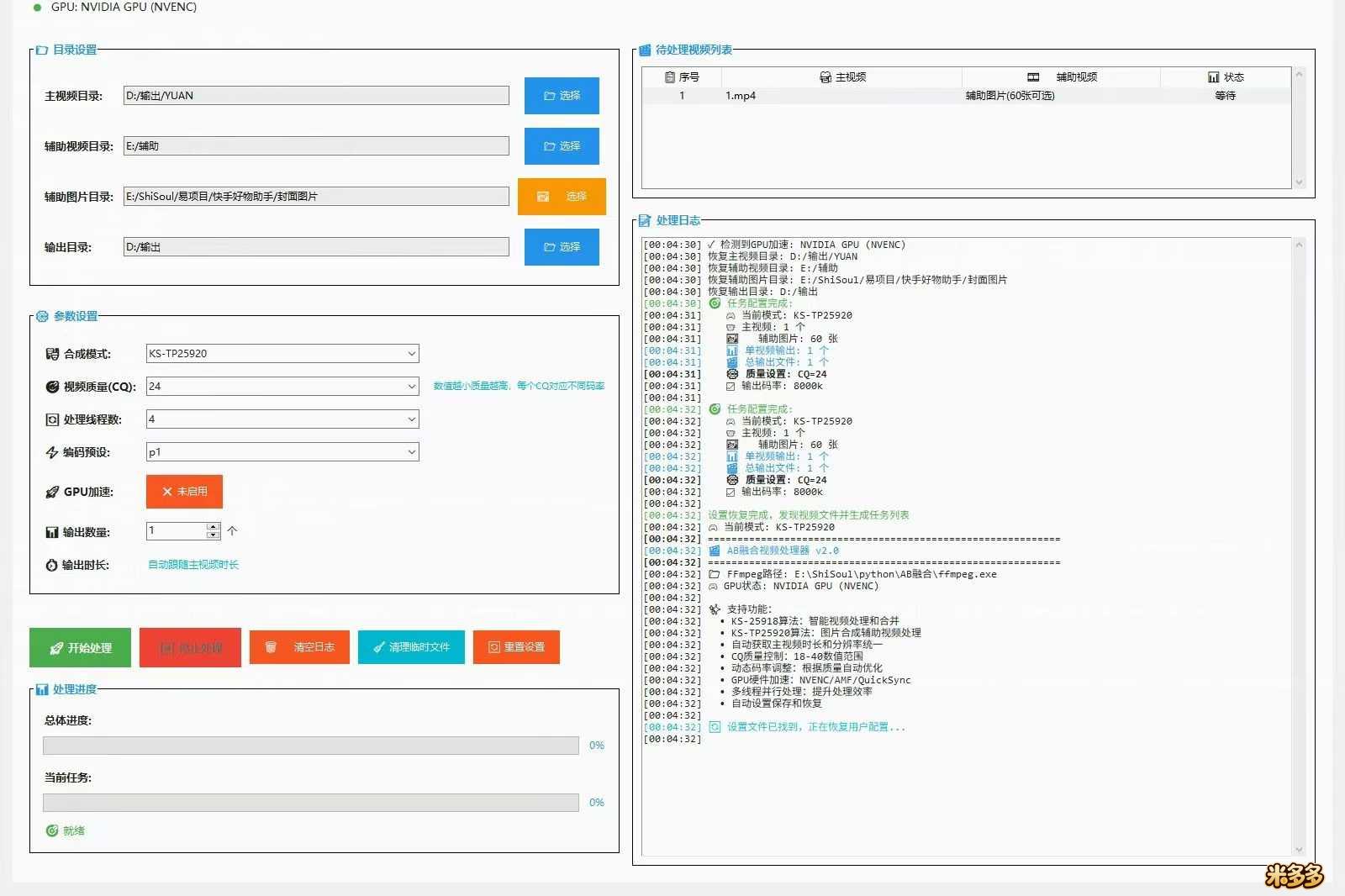Click the 待处理视频列表 panel icon
Screen dimensions: 1345x896
[x=645, y=50]
